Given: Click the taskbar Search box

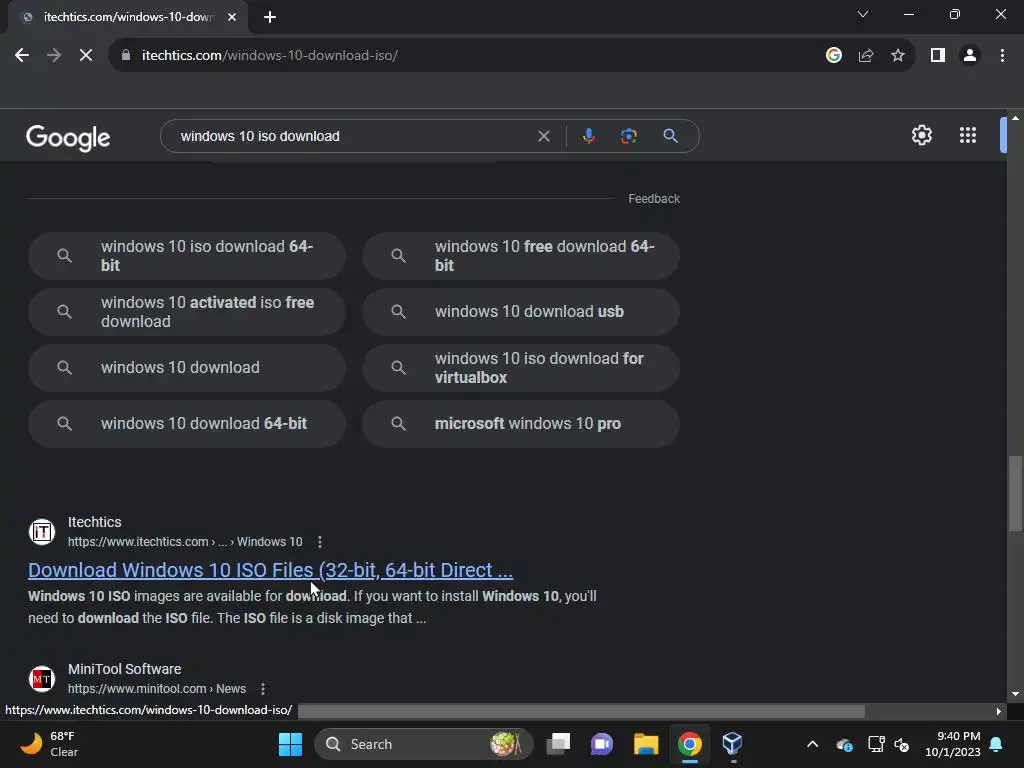Looking at the screenshot, I should pyautogui.click(x=424, y=744).
